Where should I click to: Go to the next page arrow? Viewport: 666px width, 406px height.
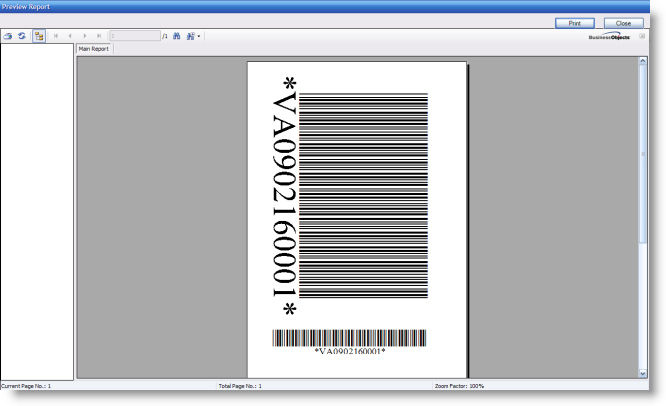[x=85, y=36]
